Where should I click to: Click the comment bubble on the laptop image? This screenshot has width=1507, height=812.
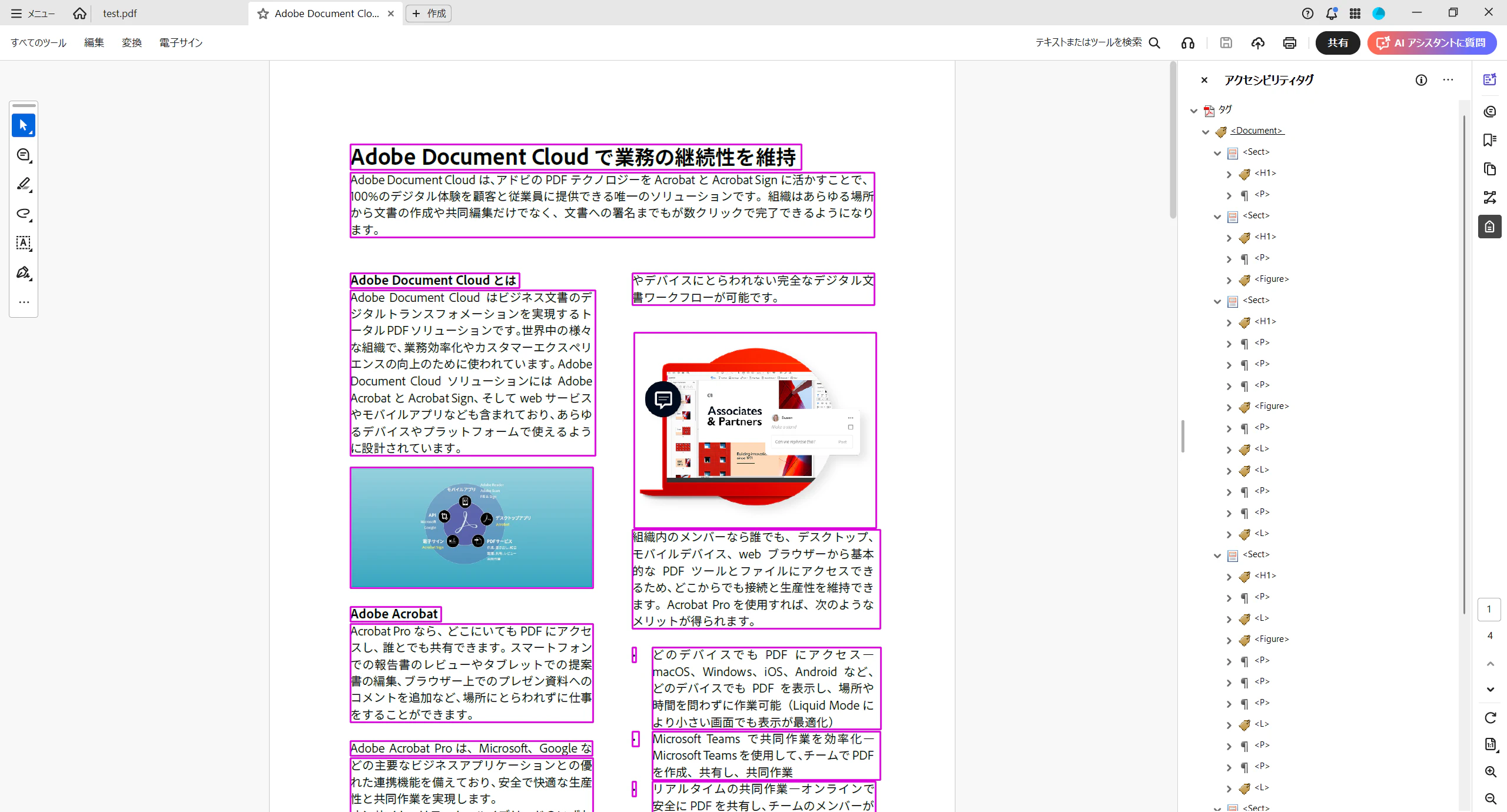click(x=663, y=400)
